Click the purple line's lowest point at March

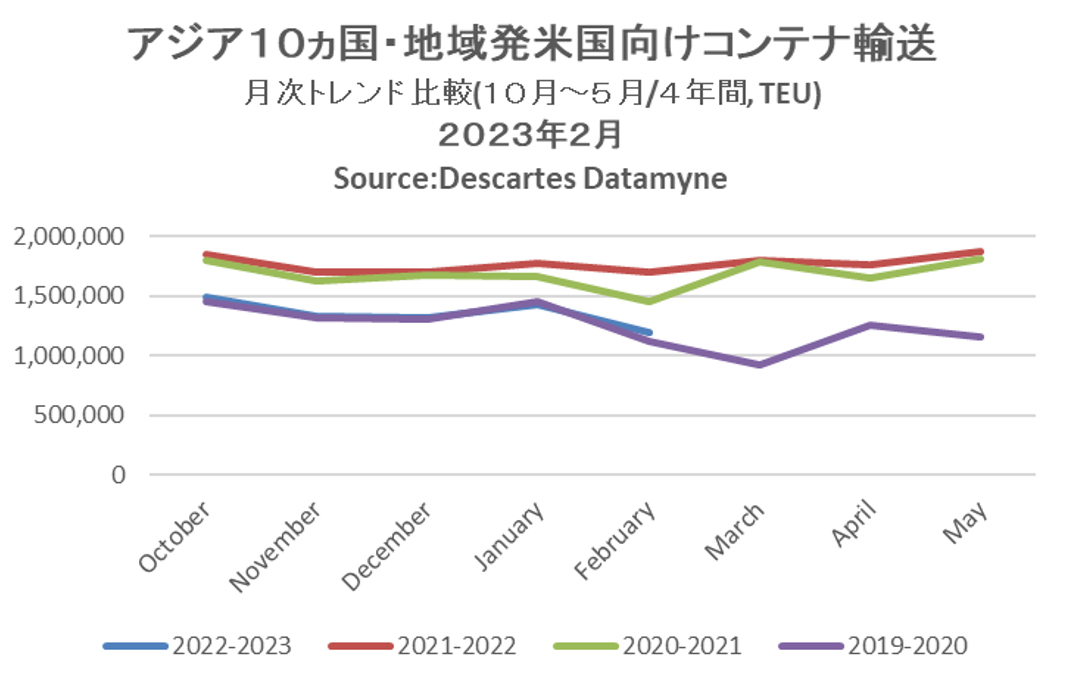[760, 364]
